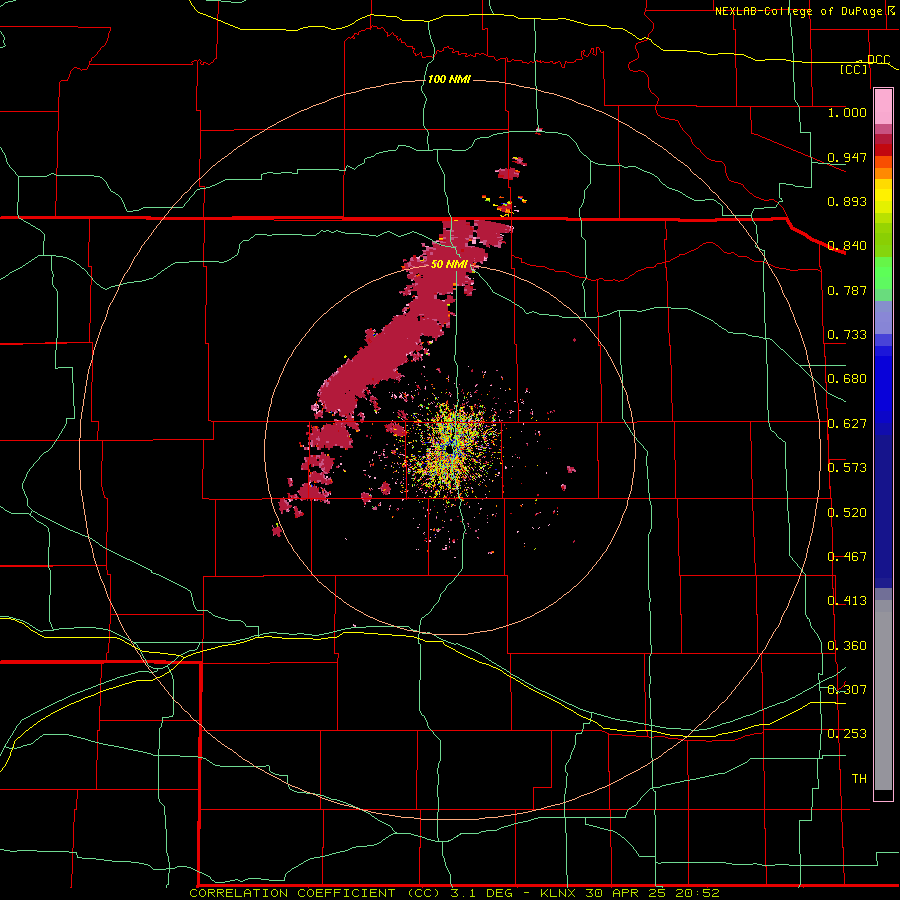
Task: Click the 100 NMI range ring label
Action: [x=449, y=79]
